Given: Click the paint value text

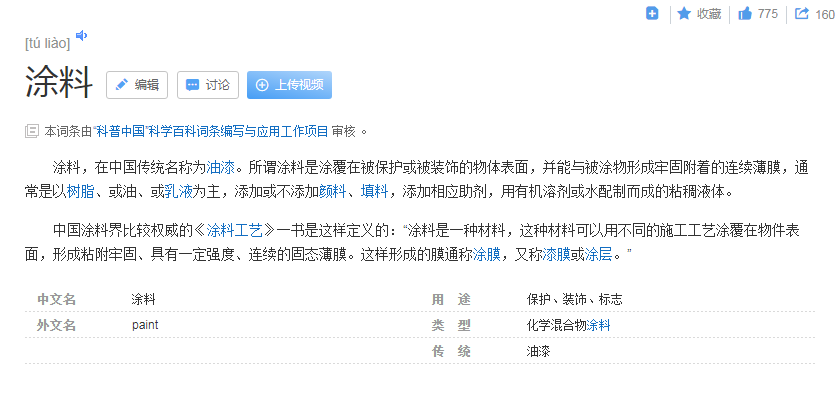Looking at the screenshot, I should coord(145,325).
